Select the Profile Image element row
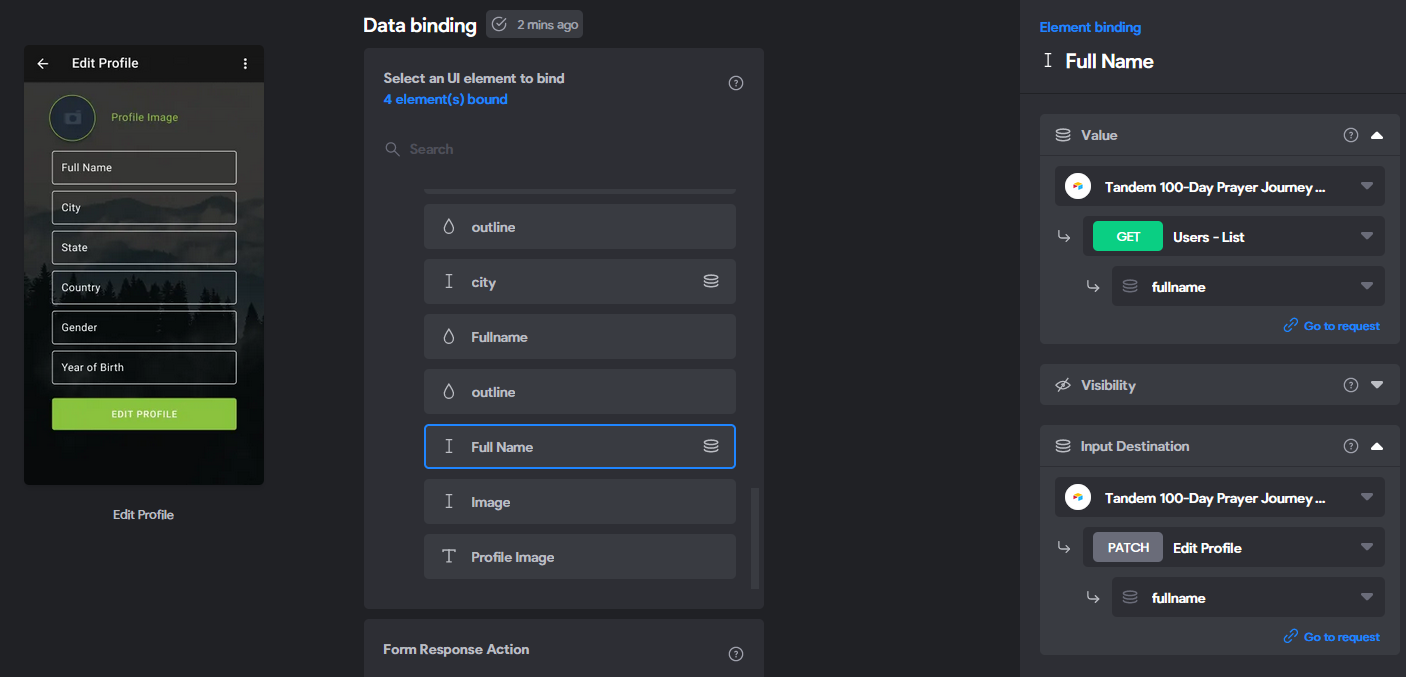 580,557
